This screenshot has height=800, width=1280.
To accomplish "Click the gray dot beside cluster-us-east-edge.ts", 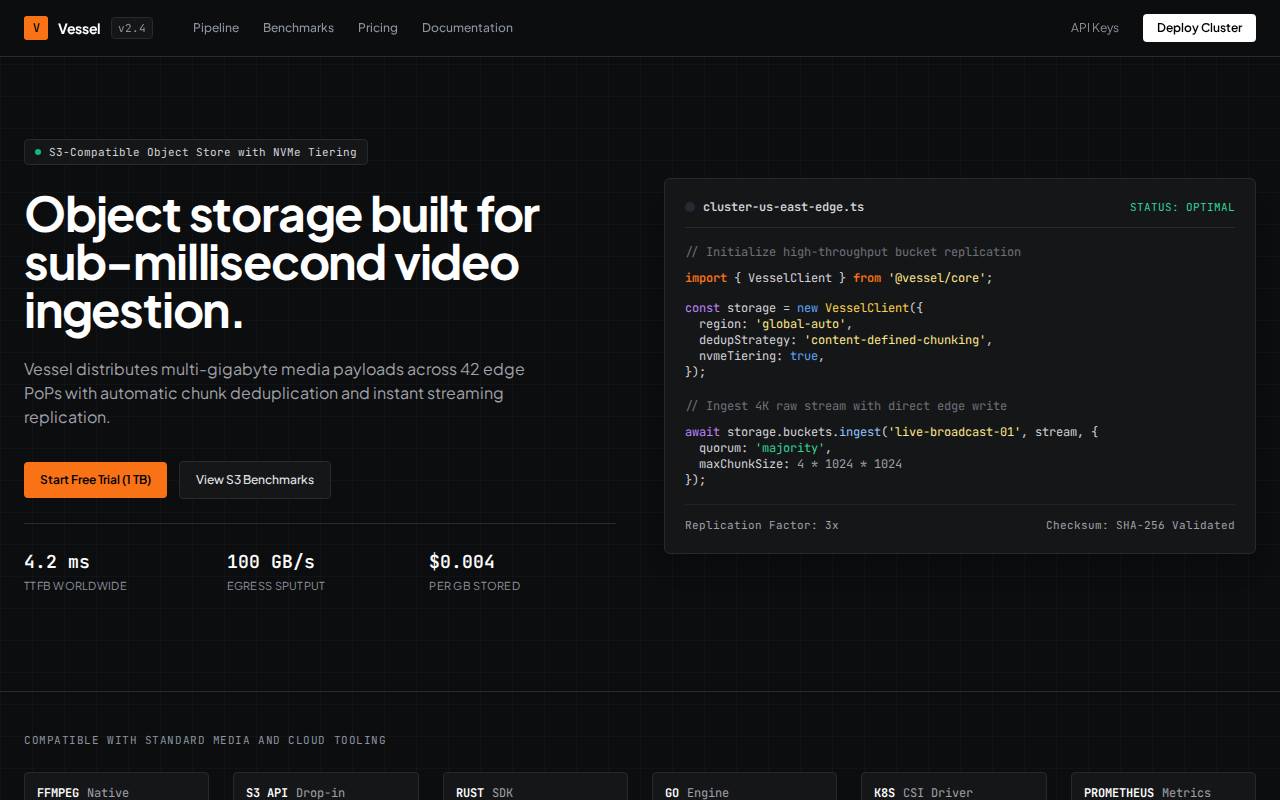I will pyautogui.click(x=690, y=207).
